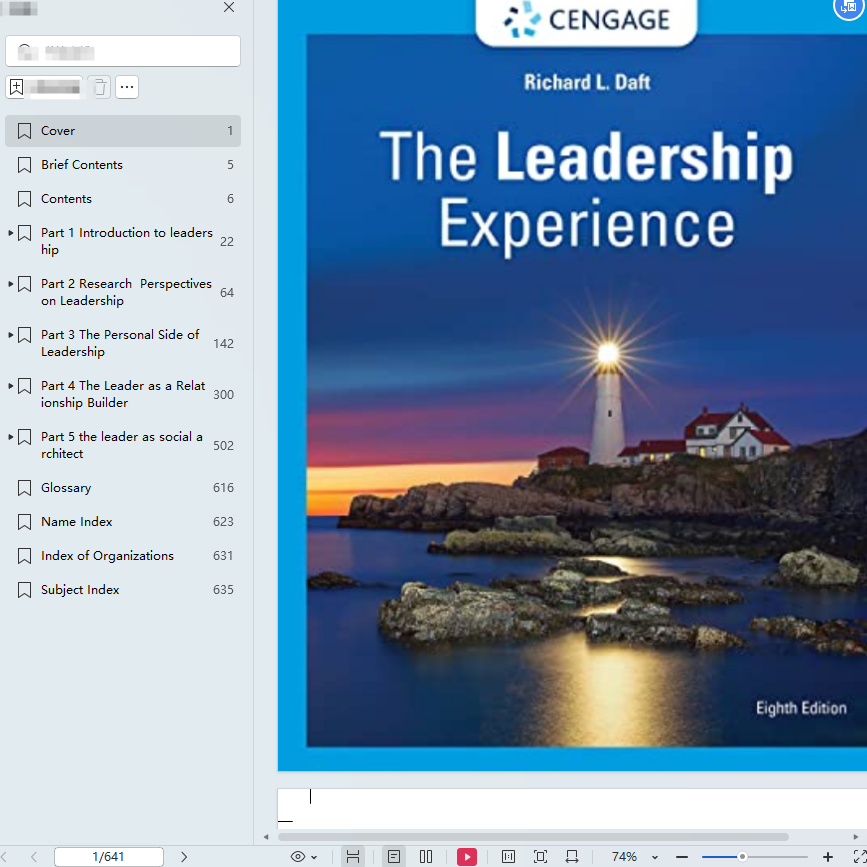Screen dimensions: 867x867
Task: Go to the previous page
Action: (34, 857)
